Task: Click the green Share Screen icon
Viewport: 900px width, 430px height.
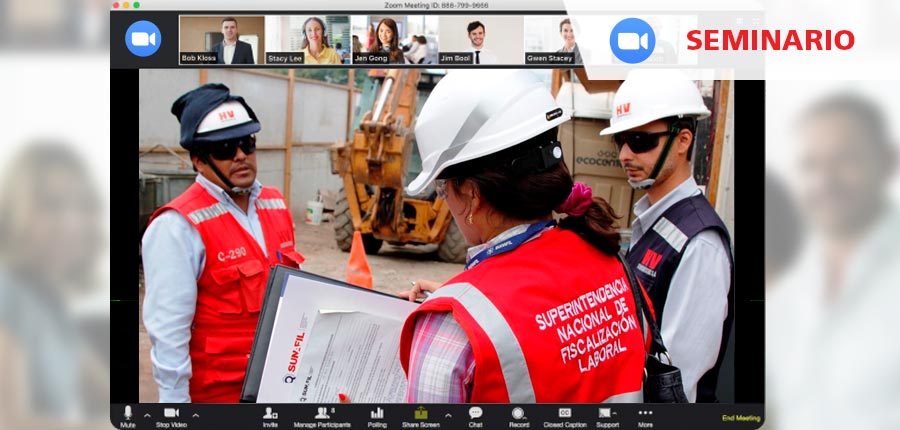Action: [x=421, y=412]
